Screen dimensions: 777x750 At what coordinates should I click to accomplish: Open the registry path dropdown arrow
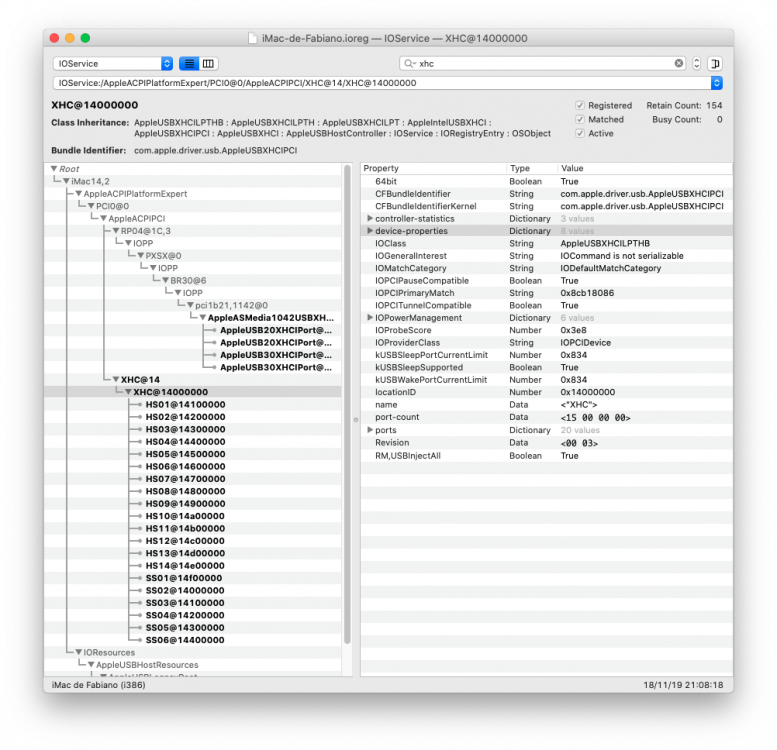click(716, 83)
